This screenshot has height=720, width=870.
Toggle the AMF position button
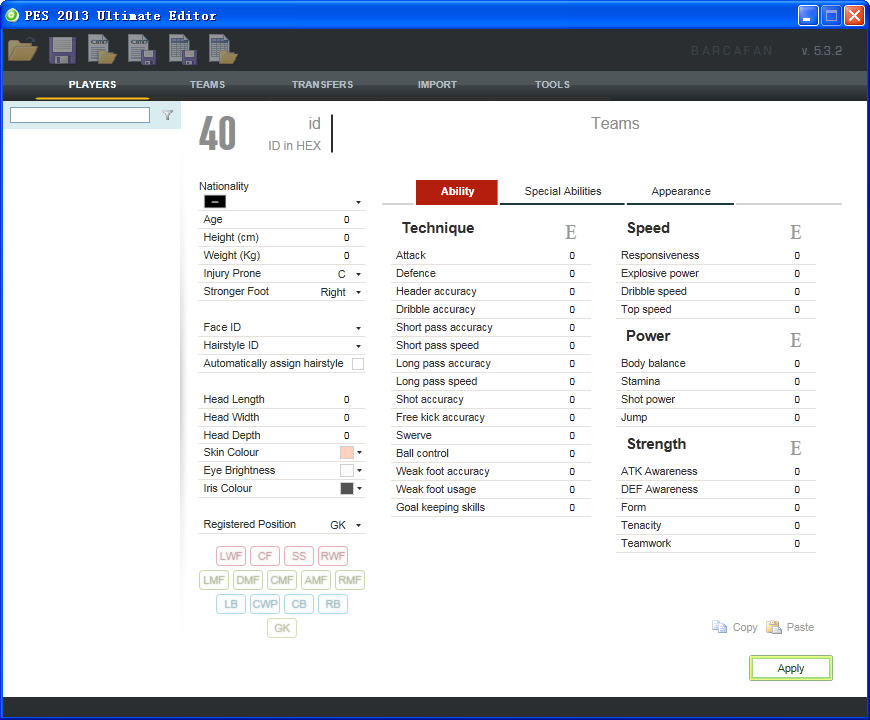pyautogui.click(x=316, y=580)
